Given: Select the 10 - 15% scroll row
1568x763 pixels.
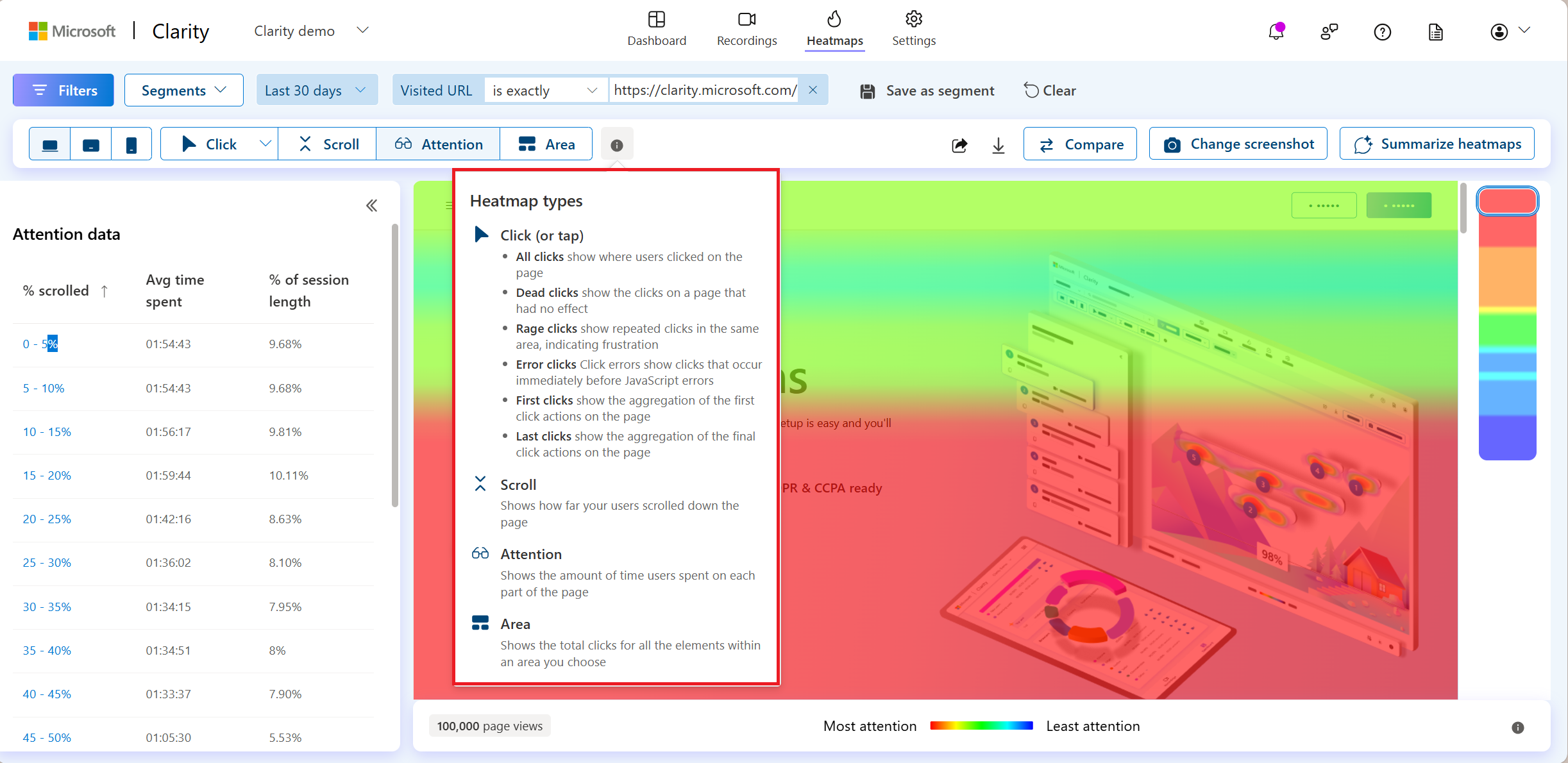Looking at the screenshot, I should click(193, 432).
